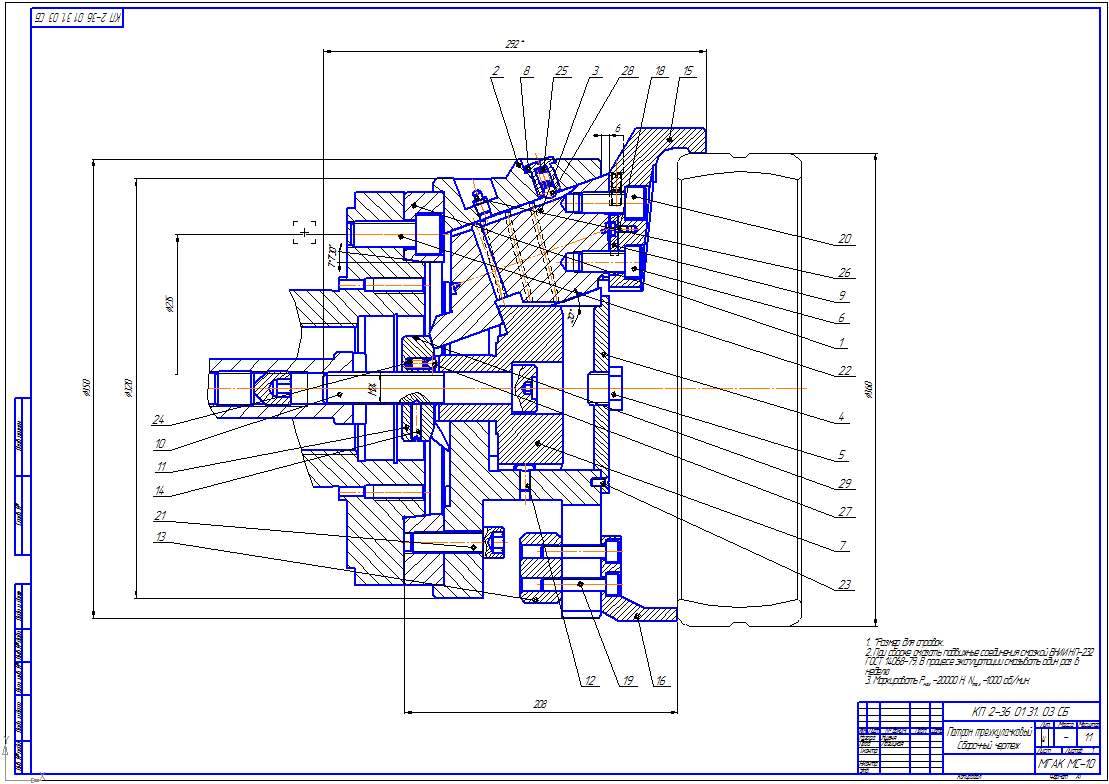
Task: Pick the callout label 22
Action: click(x=844, y=371)
